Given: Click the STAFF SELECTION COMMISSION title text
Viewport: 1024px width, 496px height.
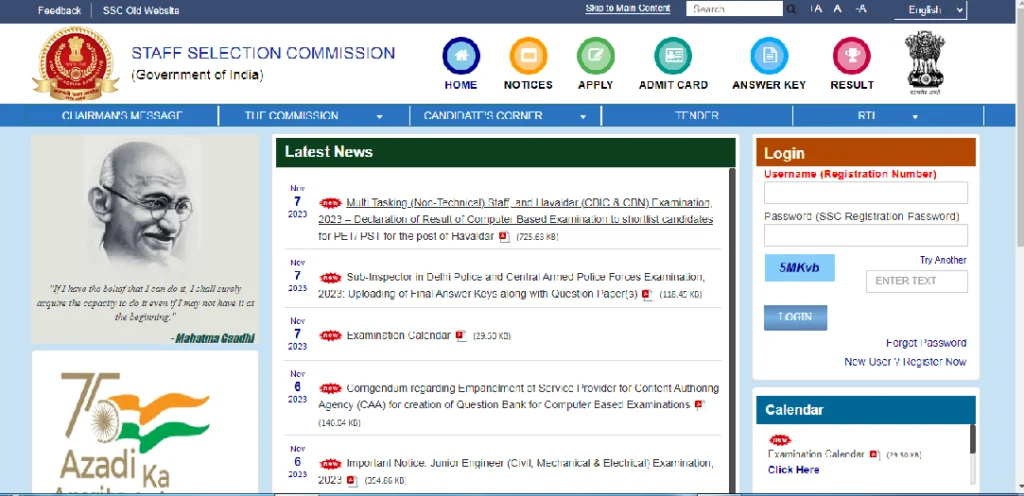Looking at the screenshot, I should tap(263, 53).
